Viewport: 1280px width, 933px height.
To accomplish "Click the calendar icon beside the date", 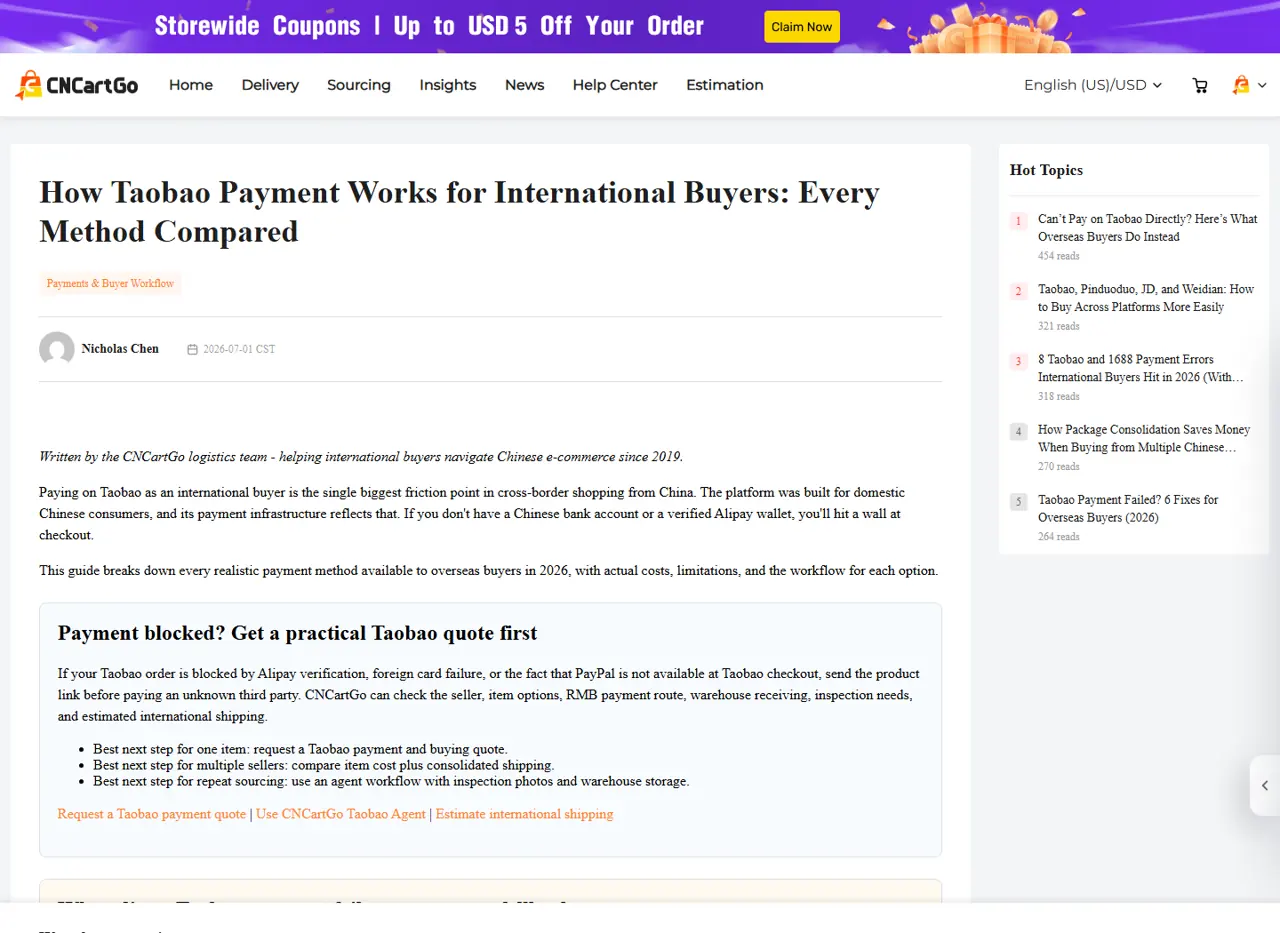I will (193, 349).
